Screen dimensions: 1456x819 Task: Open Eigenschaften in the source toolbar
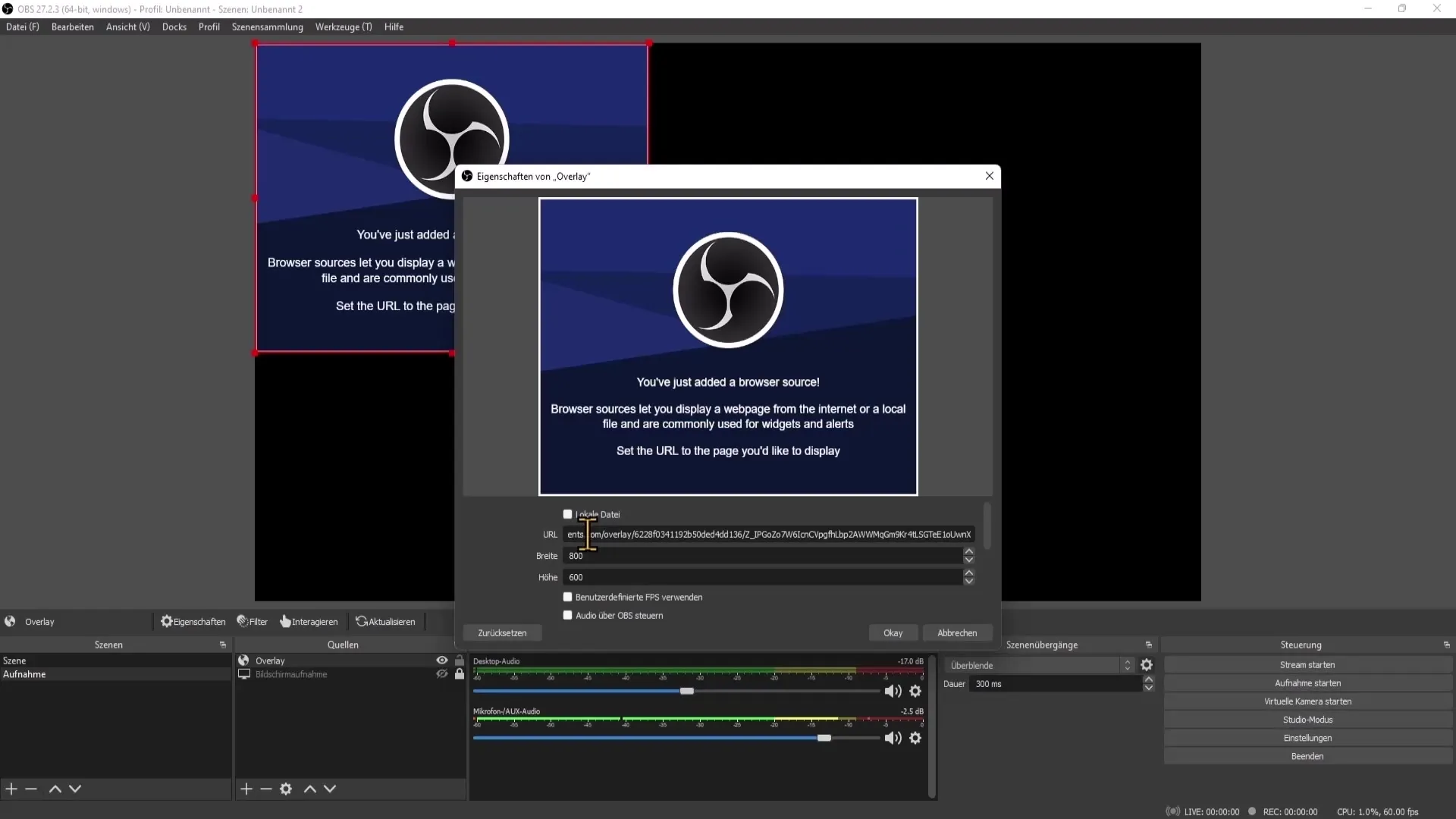[193, 621]
